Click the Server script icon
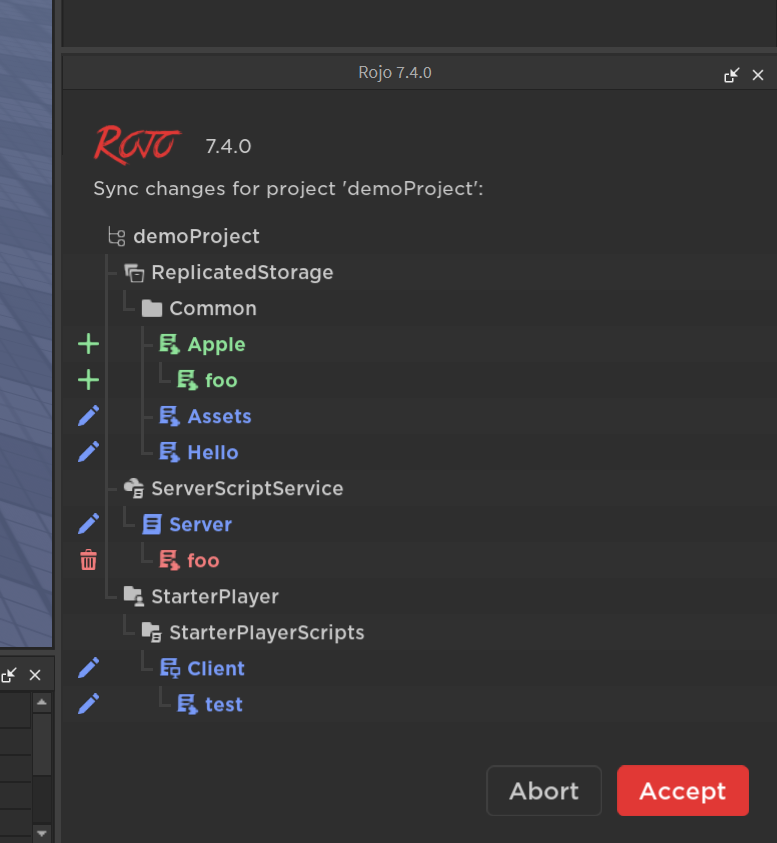 [x=152, y=524]
